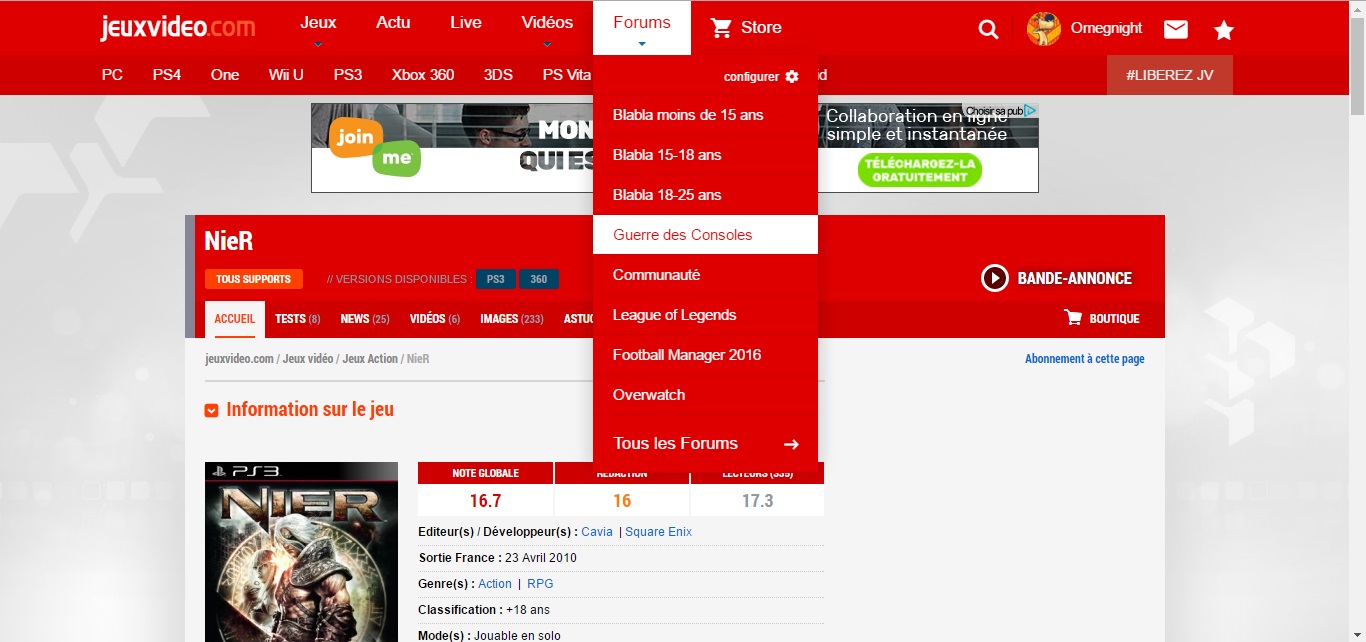Open Tous les Forums link

(675, 444)
